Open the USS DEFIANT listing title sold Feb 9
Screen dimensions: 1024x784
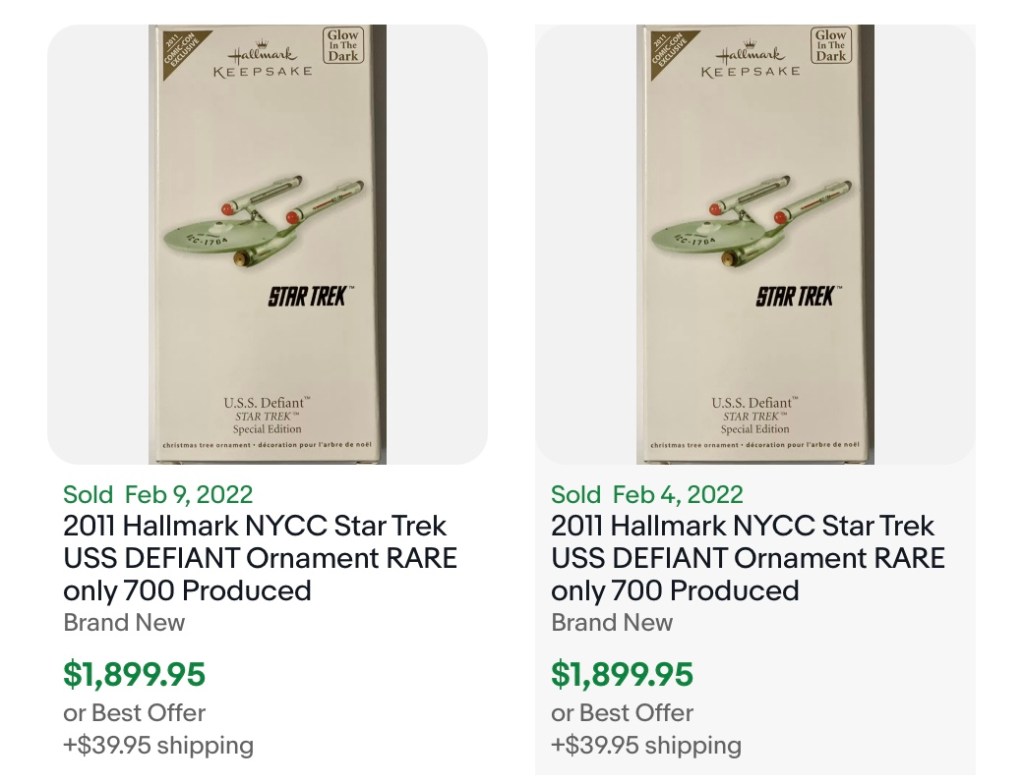(x=260, y=557)
